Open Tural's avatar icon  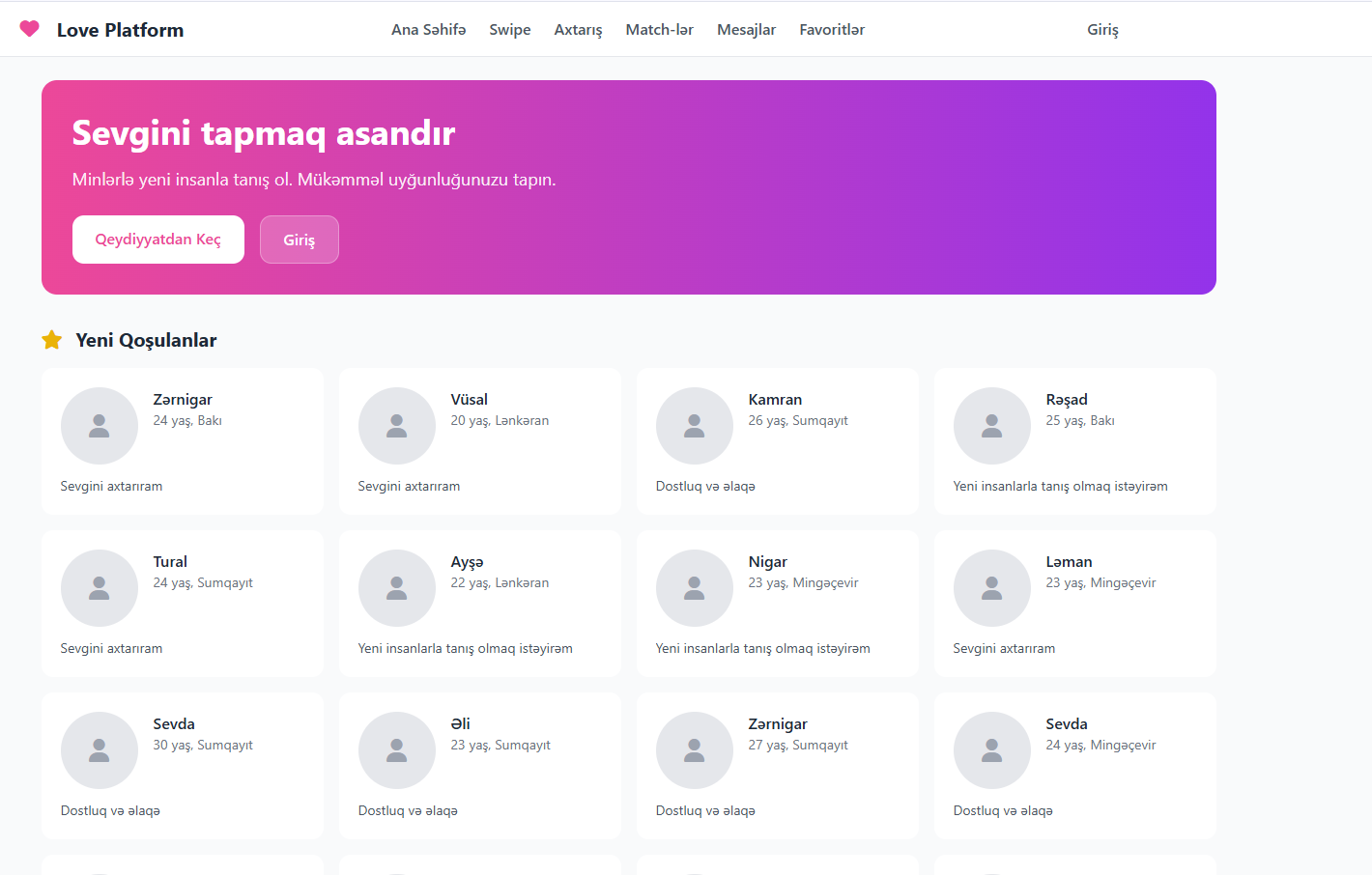tap(100, 587)
